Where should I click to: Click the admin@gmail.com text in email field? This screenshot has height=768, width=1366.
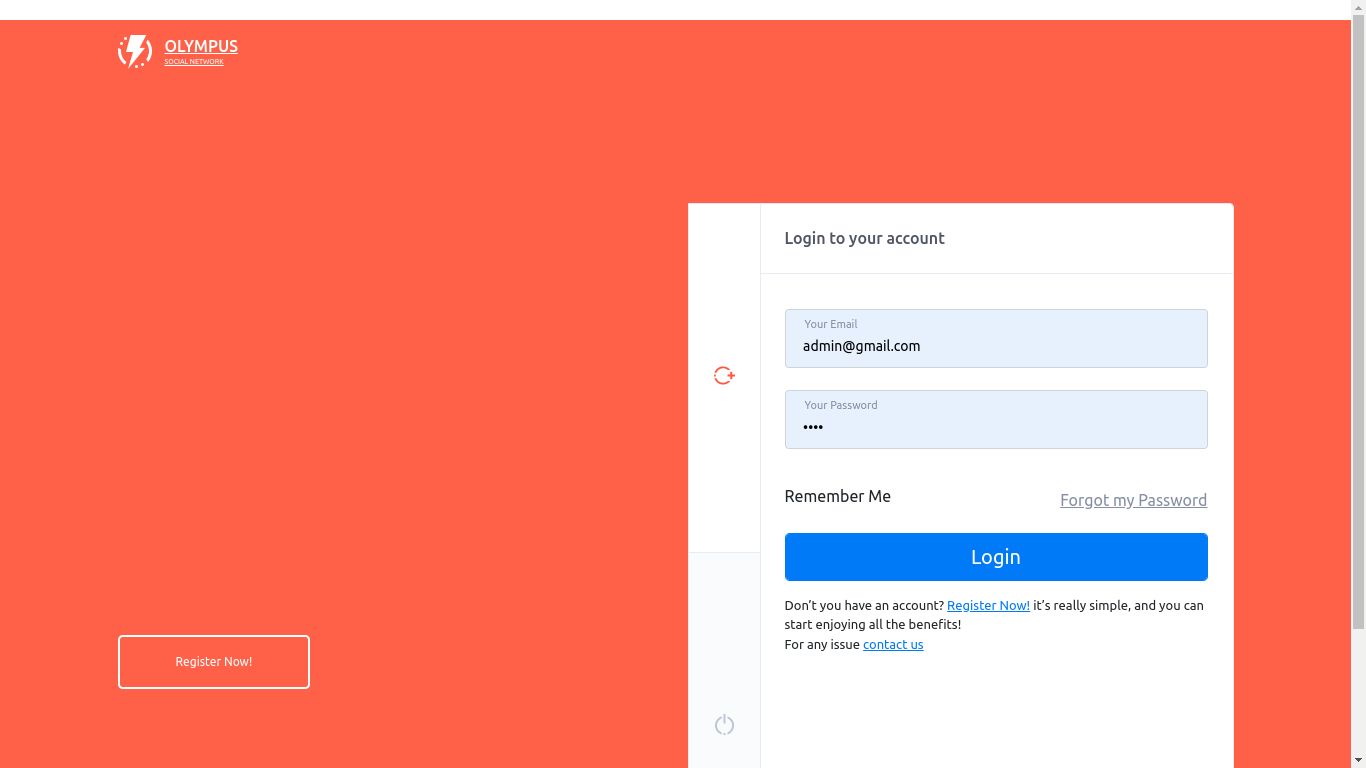[x=861, y=346]
